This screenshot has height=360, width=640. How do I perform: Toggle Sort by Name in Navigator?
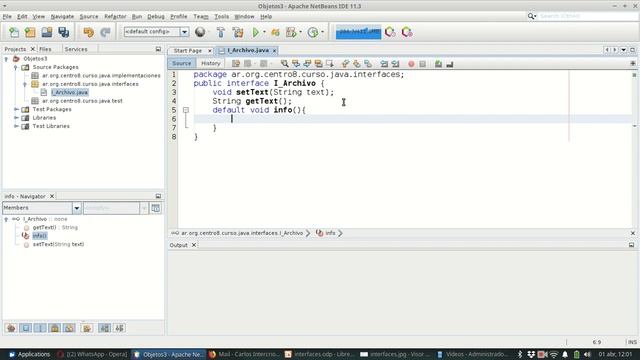[104, 328]
